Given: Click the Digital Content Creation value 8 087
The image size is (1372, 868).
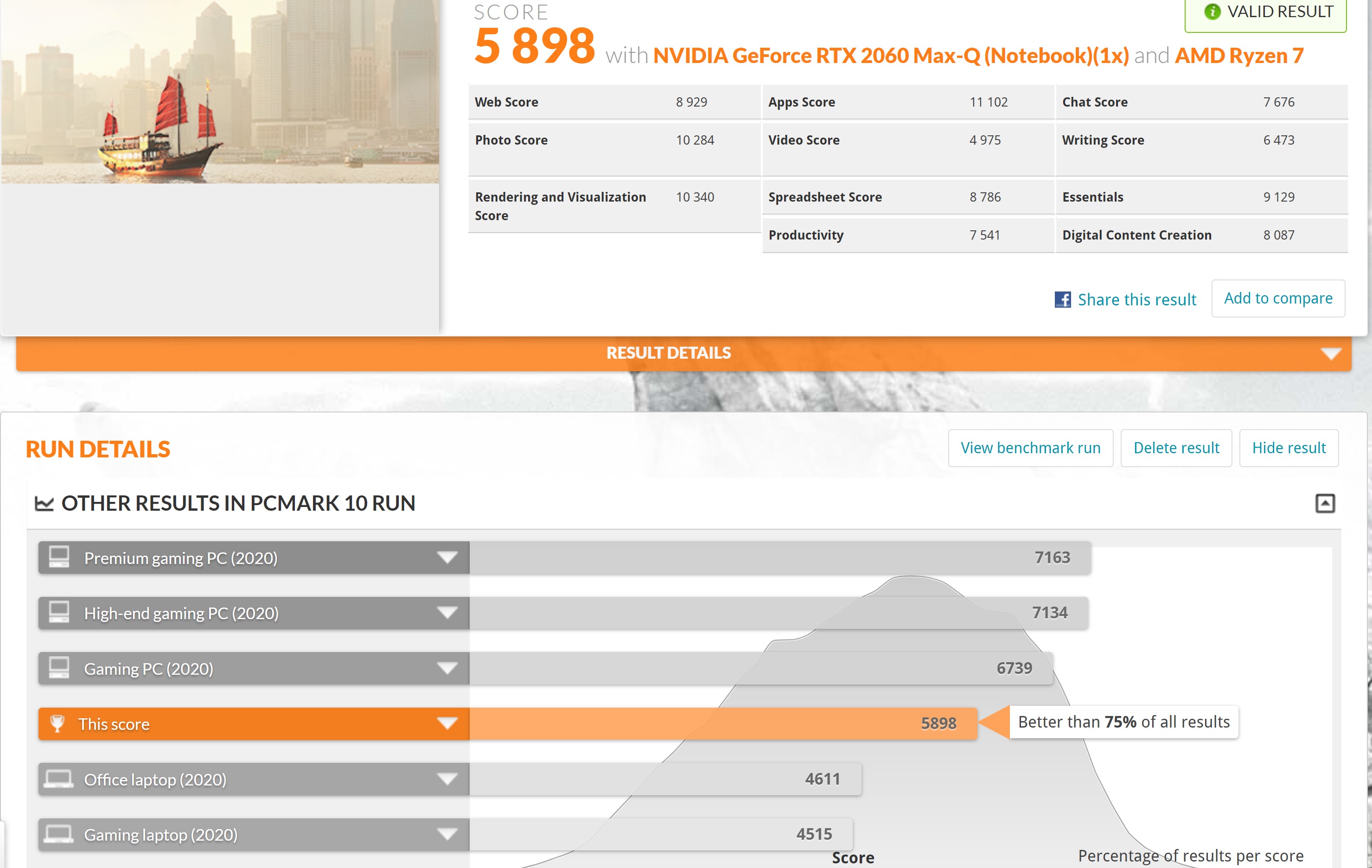Looking at the screenshot, I should [x=1278, y=235].
